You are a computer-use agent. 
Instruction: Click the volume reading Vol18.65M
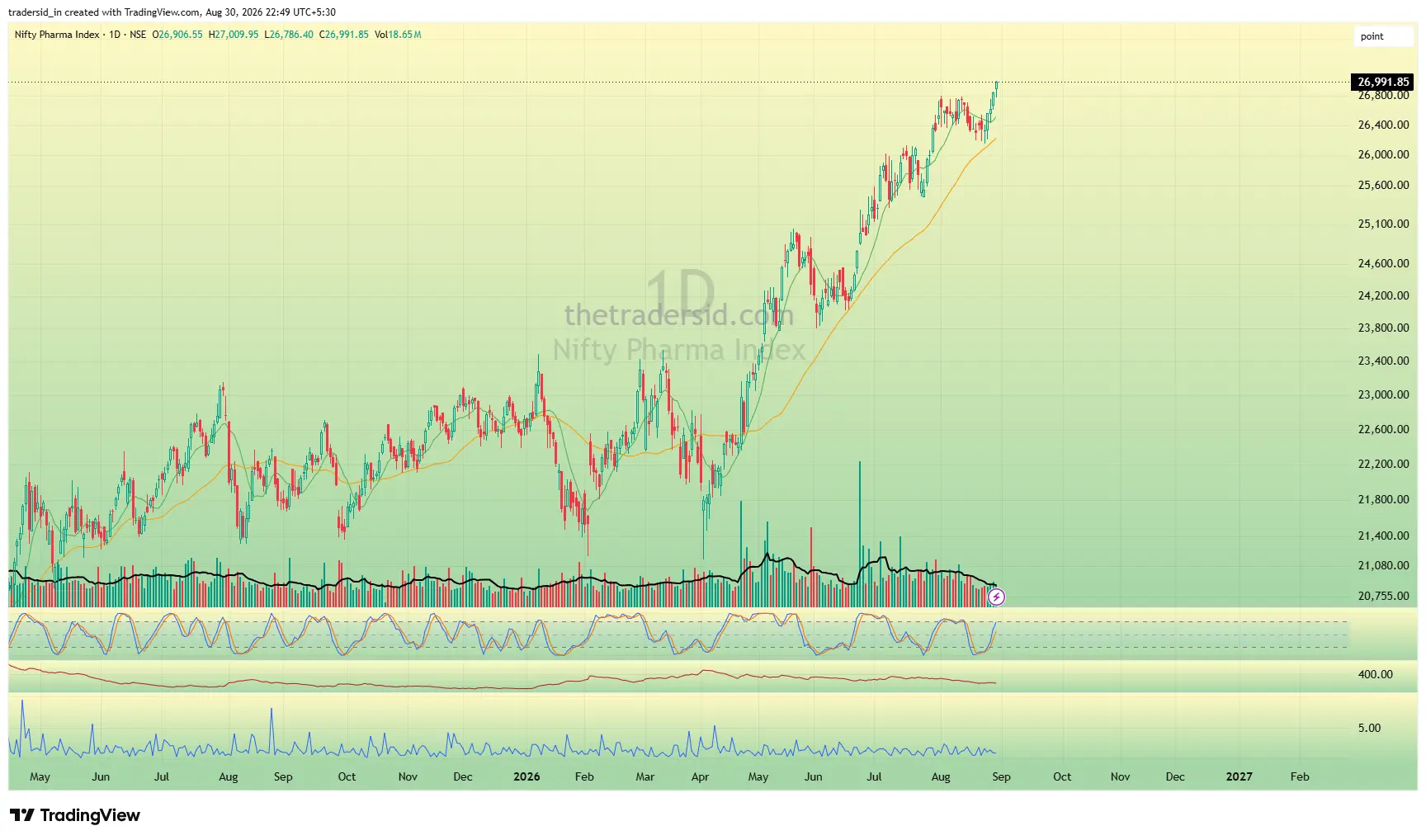click(398, 35)
